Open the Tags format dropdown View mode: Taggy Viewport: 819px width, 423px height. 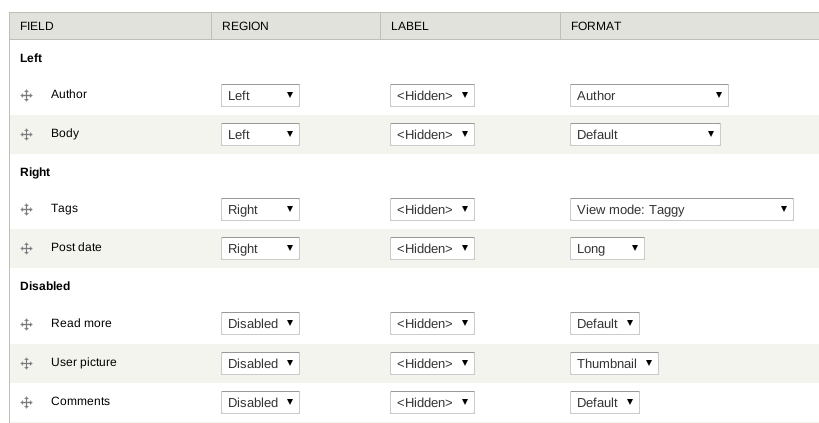click(x=682, y=209)
